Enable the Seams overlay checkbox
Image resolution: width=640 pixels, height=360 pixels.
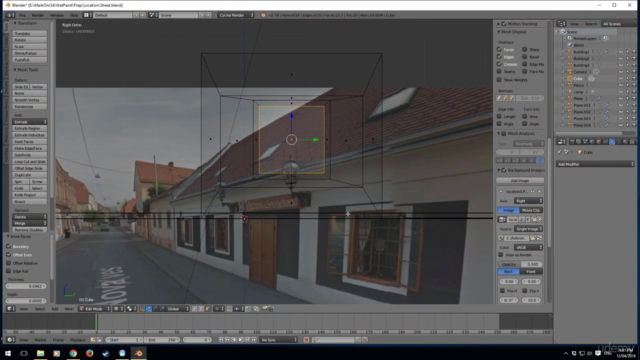point(499,71)
